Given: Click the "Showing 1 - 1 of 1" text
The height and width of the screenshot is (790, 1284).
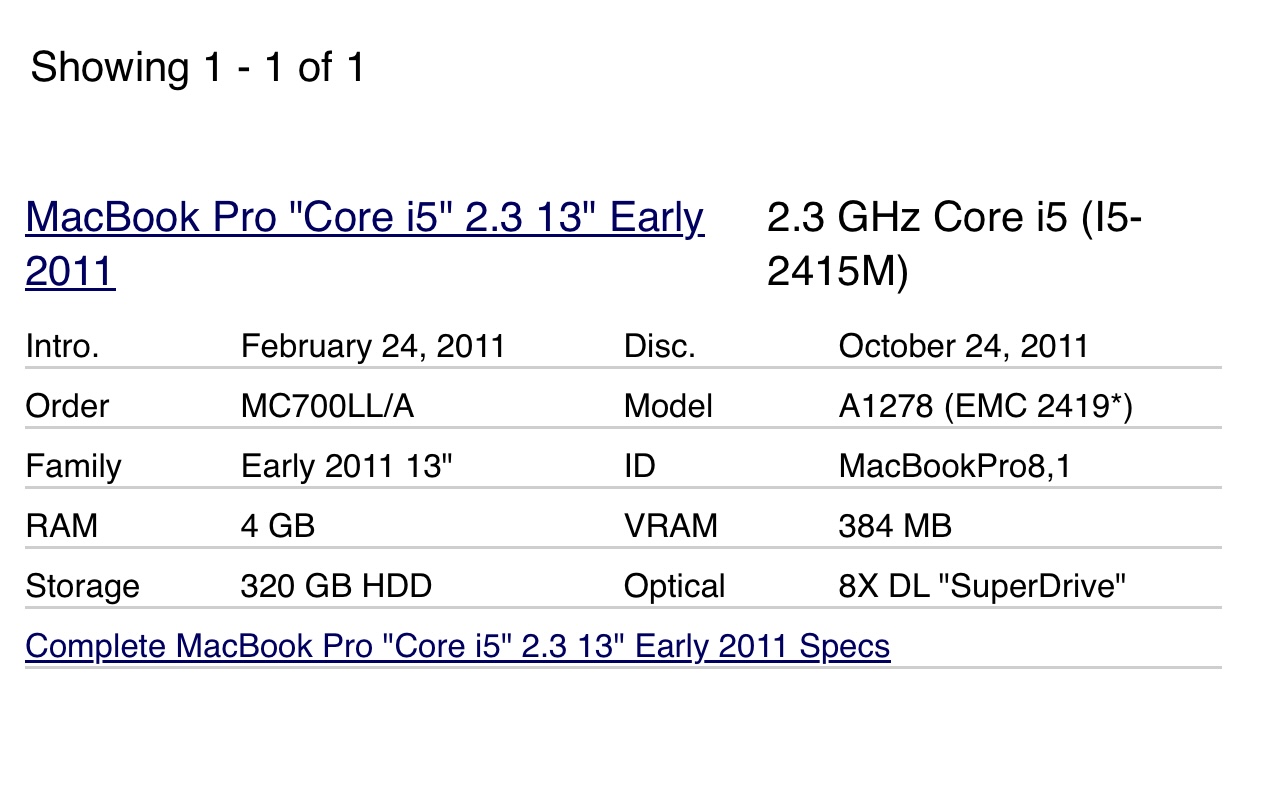Looking at the screenshot, I should pyautogui.click(x=198, y=68).
